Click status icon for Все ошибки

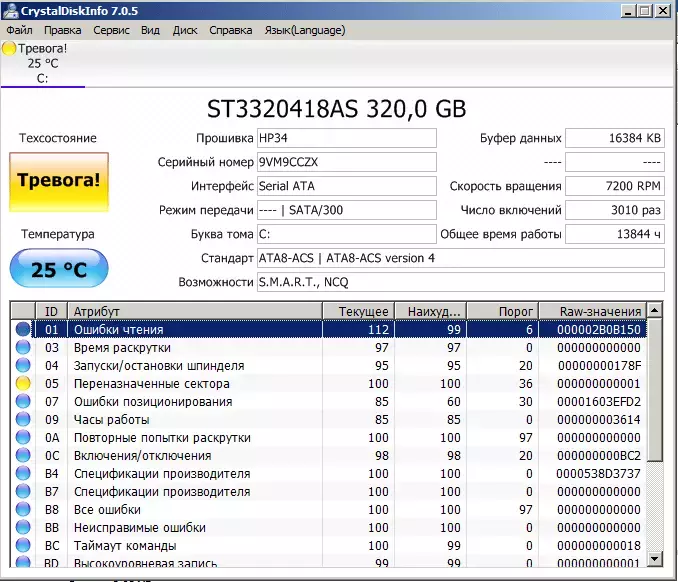[x=23, y=509]
